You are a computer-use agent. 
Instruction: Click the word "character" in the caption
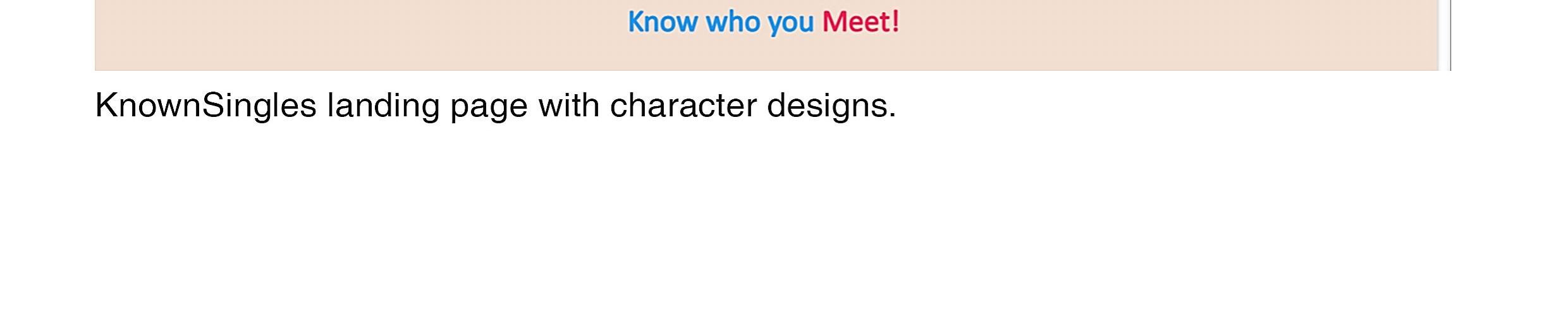[683, 105]
